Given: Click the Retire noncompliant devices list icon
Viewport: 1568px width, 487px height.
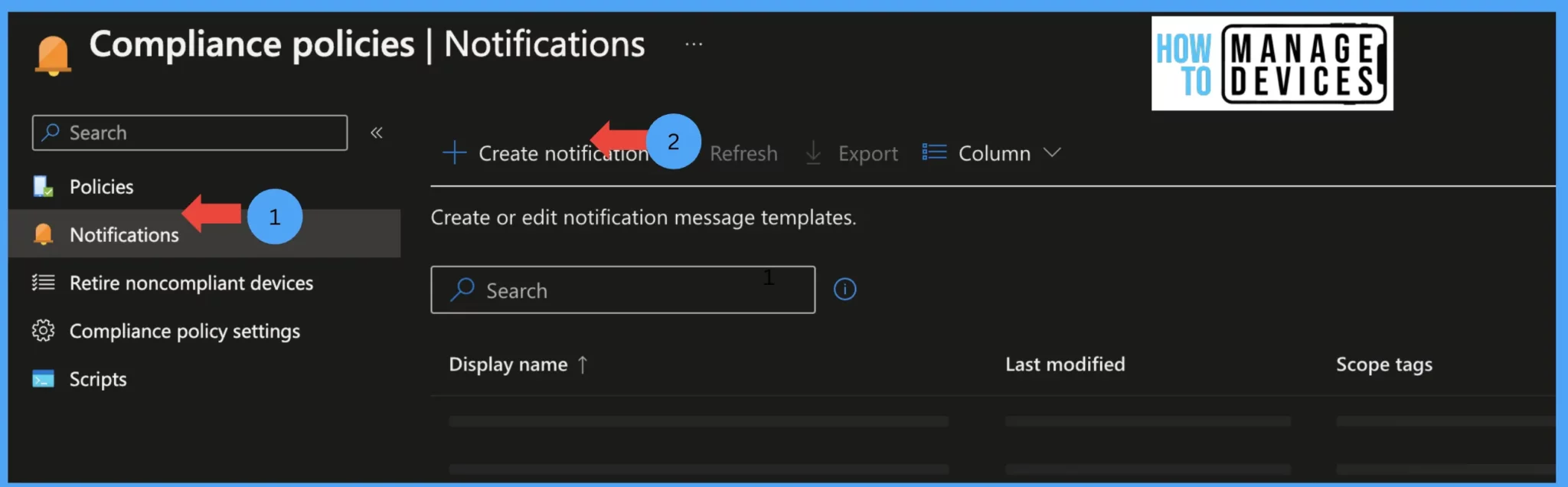Looking at the screenshot, I should 43,283.
